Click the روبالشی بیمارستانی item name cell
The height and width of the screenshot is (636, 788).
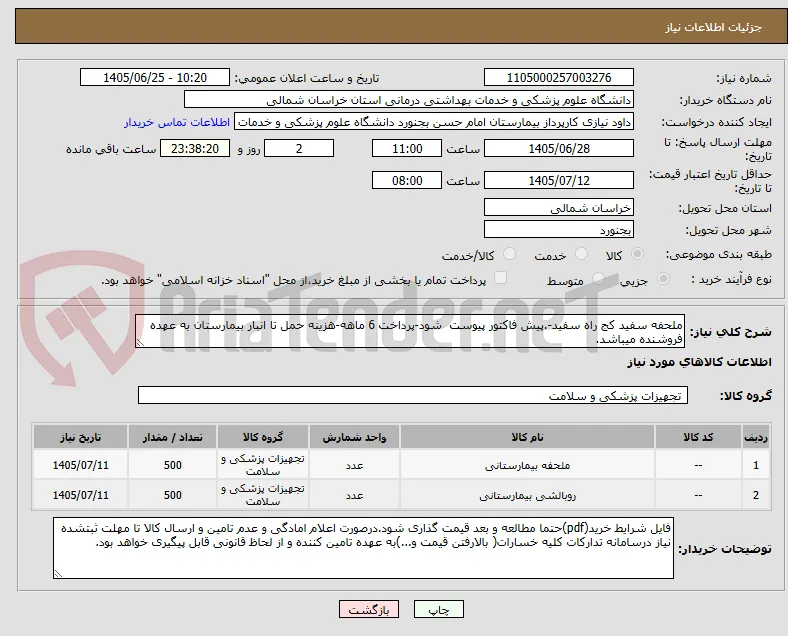coord(527,495)
